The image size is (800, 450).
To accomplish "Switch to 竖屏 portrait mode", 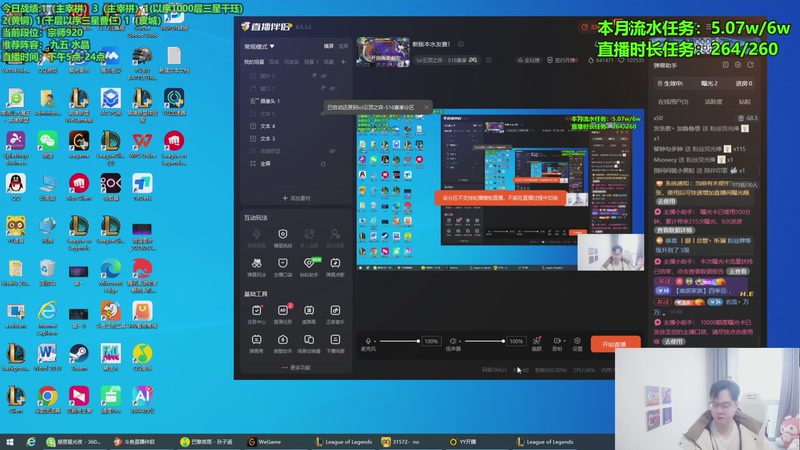I will tap(343, 46).
